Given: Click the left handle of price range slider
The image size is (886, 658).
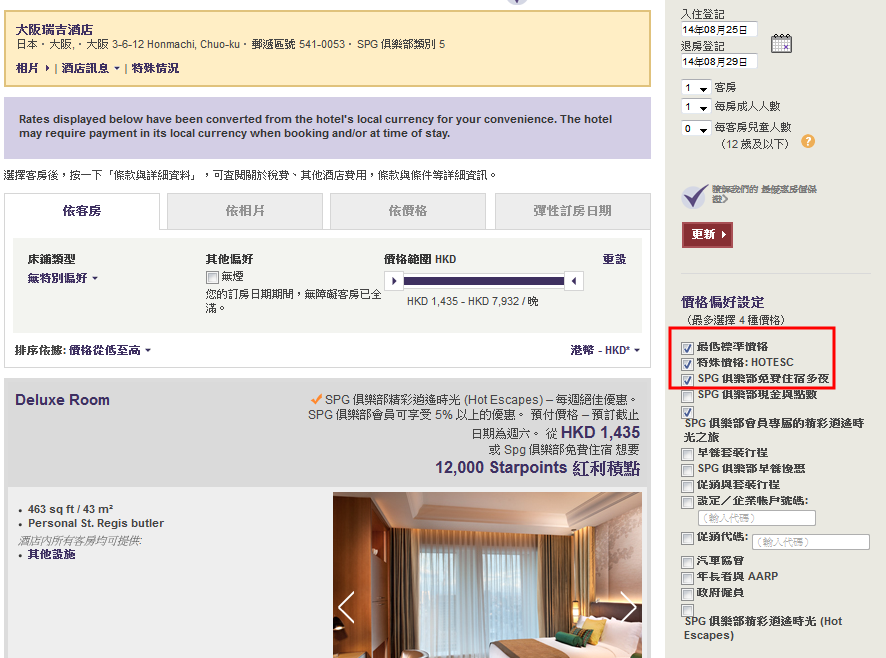Looking at the screenshot, I should click(x=395, y=281).
